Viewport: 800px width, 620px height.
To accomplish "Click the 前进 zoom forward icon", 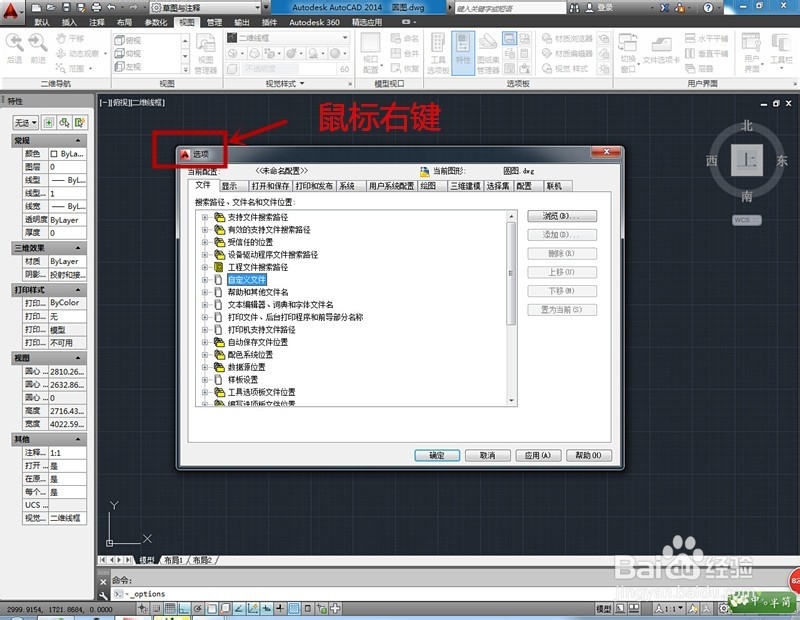I will coord(38,48).
